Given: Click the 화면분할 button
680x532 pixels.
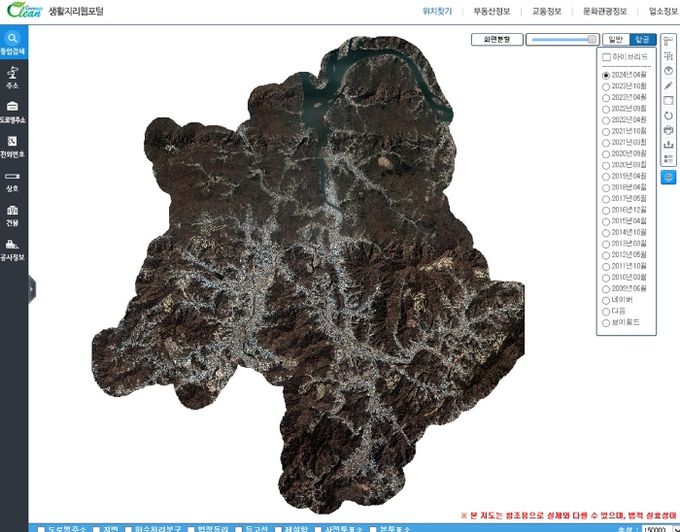Looking at the screenshot, I should coord(497,39).
